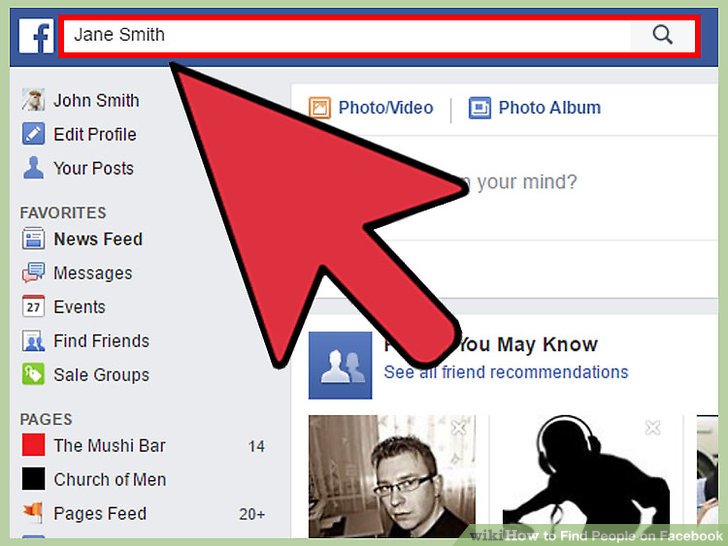Open the Church of Men page

(x=110, y=480)
